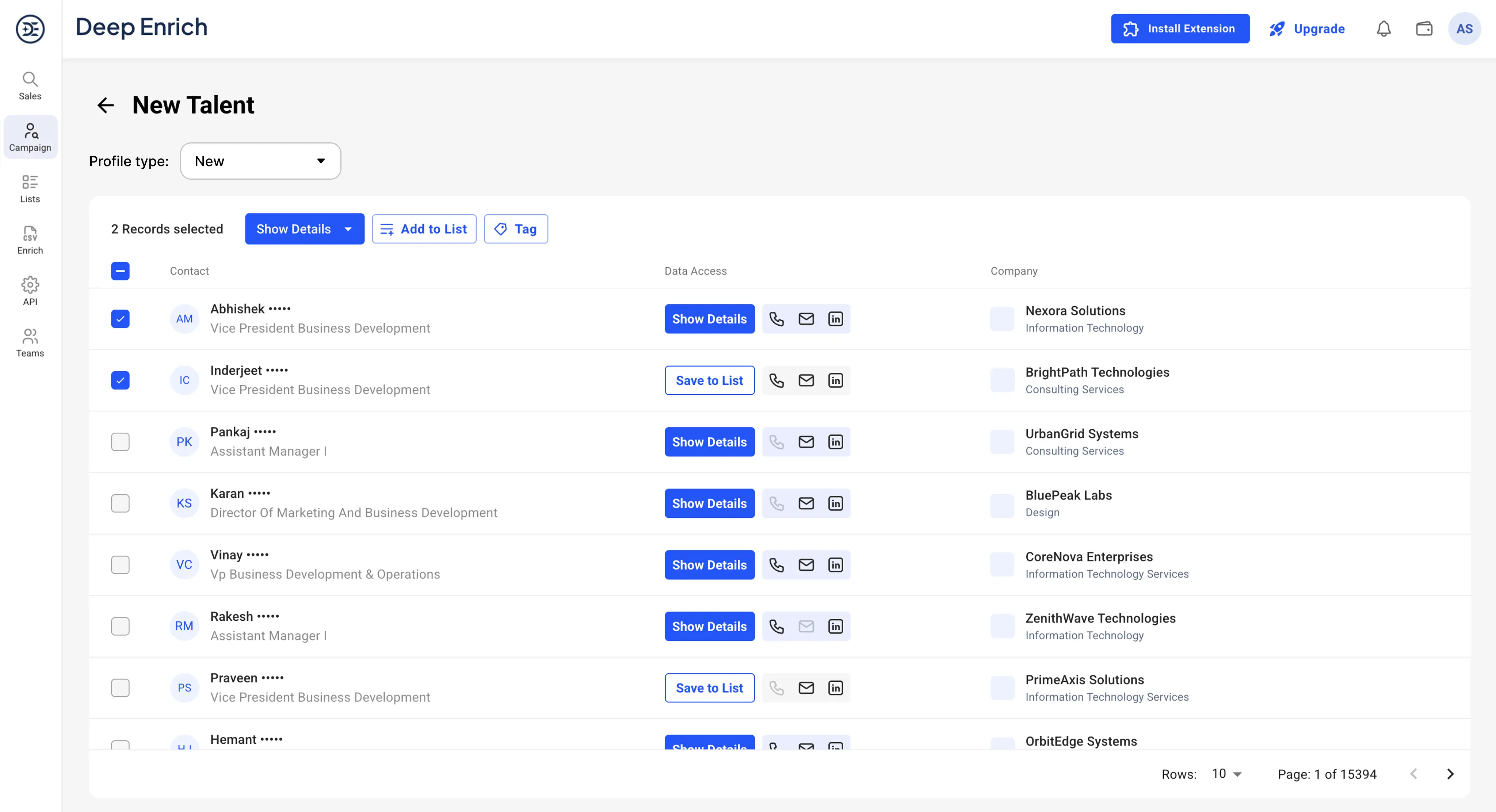This screenshot has height=812, width=1496.
Task: Check the Praveen row checkbox
Action: (x=120, y=688)
